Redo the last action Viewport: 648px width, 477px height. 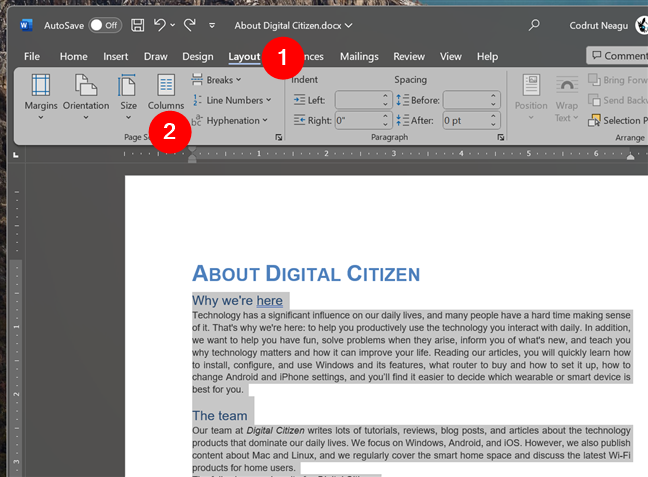[190, 25]
